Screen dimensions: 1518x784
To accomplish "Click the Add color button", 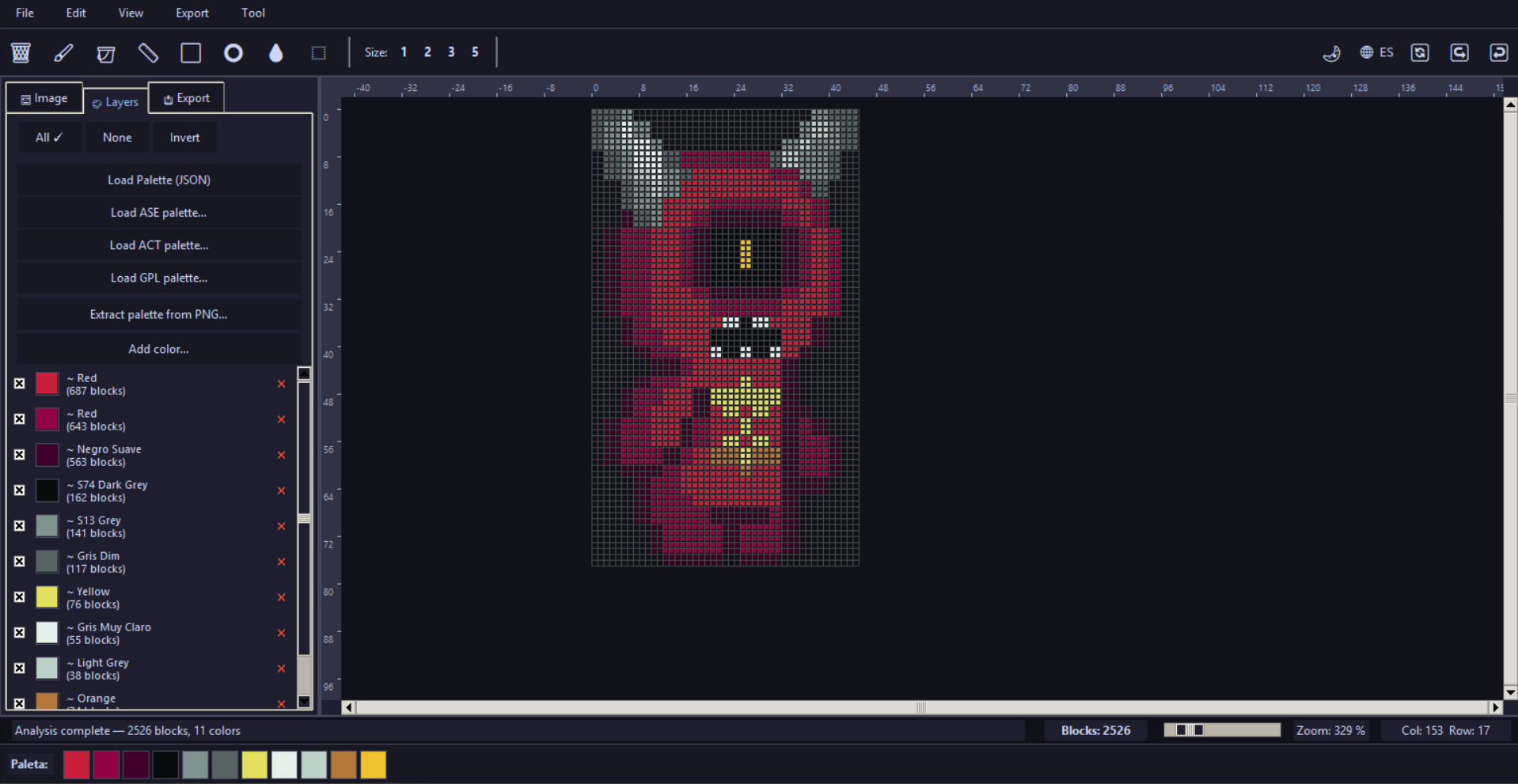I will point(159,349).
